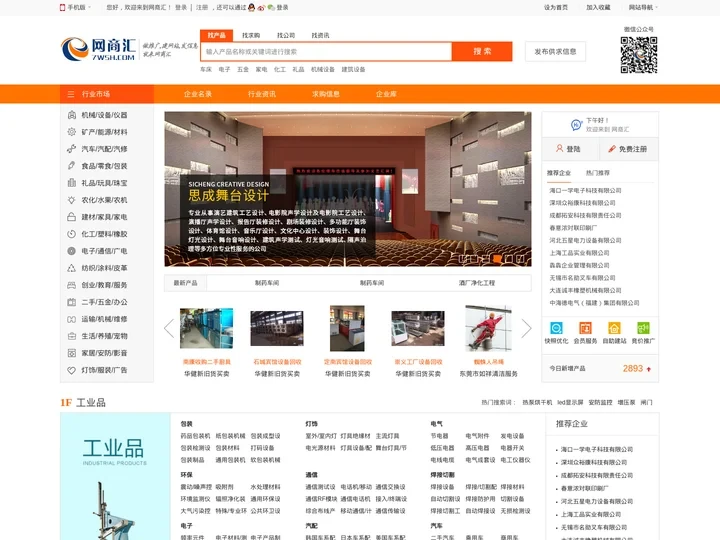Open company 上海工品实业有限公司 in side panel
The image size is (720, 540).
tap(579, 253)
